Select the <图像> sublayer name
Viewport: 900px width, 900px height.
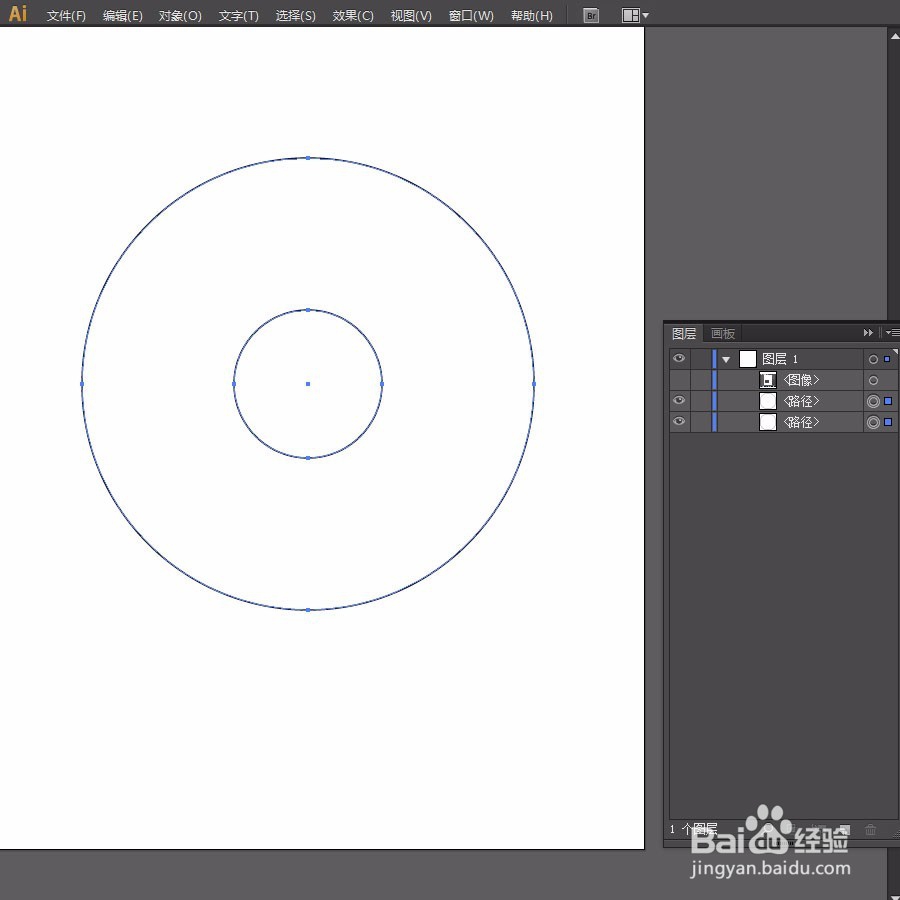click(801, 380)
